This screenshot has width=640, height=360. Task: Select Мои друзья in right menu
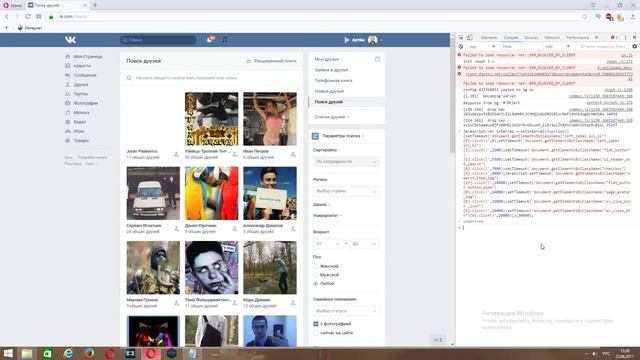pyautogui.click(x=327, y=59)
